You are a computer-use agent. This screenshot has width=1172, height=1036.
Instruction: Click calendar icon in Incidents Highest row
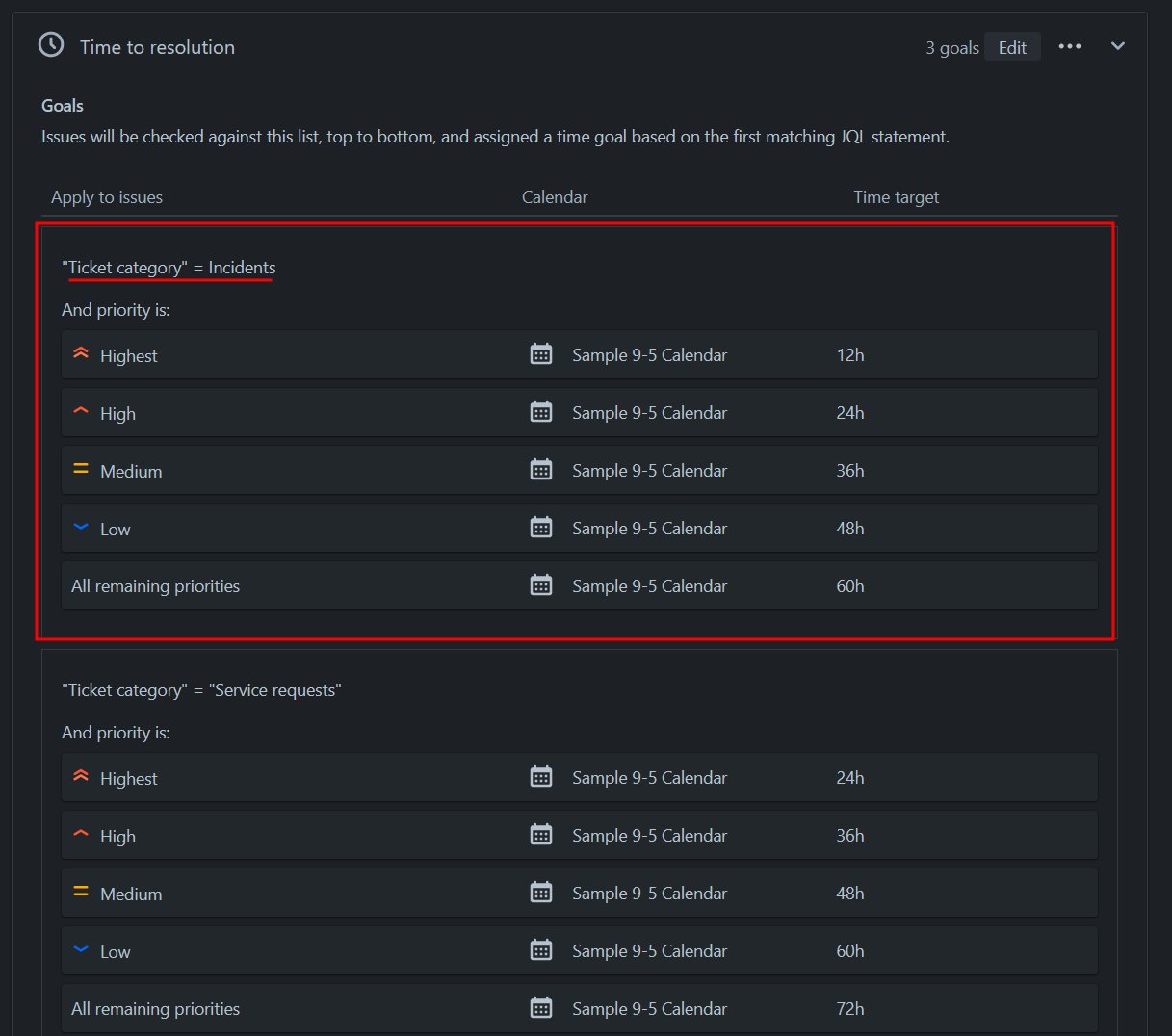541,354
